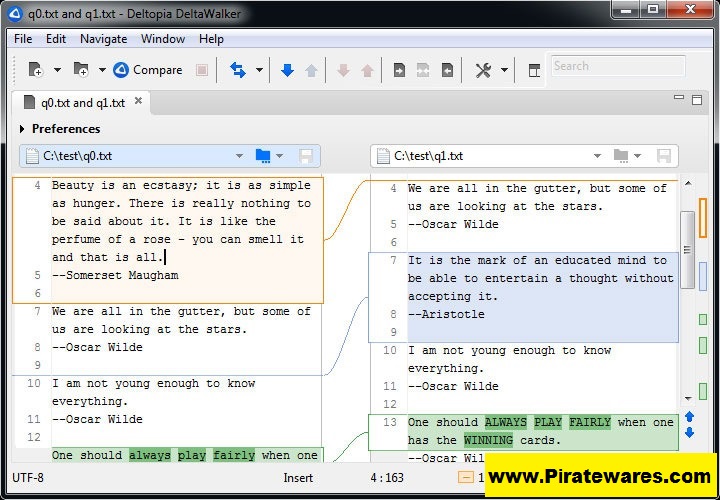Open dropdown arrow next to new file comparison
Screen dimensions: 720x500
coord(57,70)
